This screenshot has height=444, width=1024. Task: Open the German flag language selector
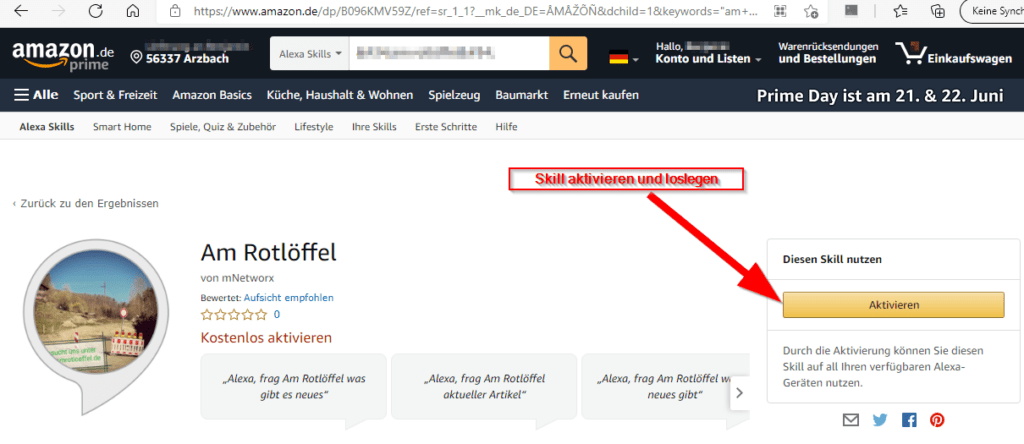pos(624,57)
